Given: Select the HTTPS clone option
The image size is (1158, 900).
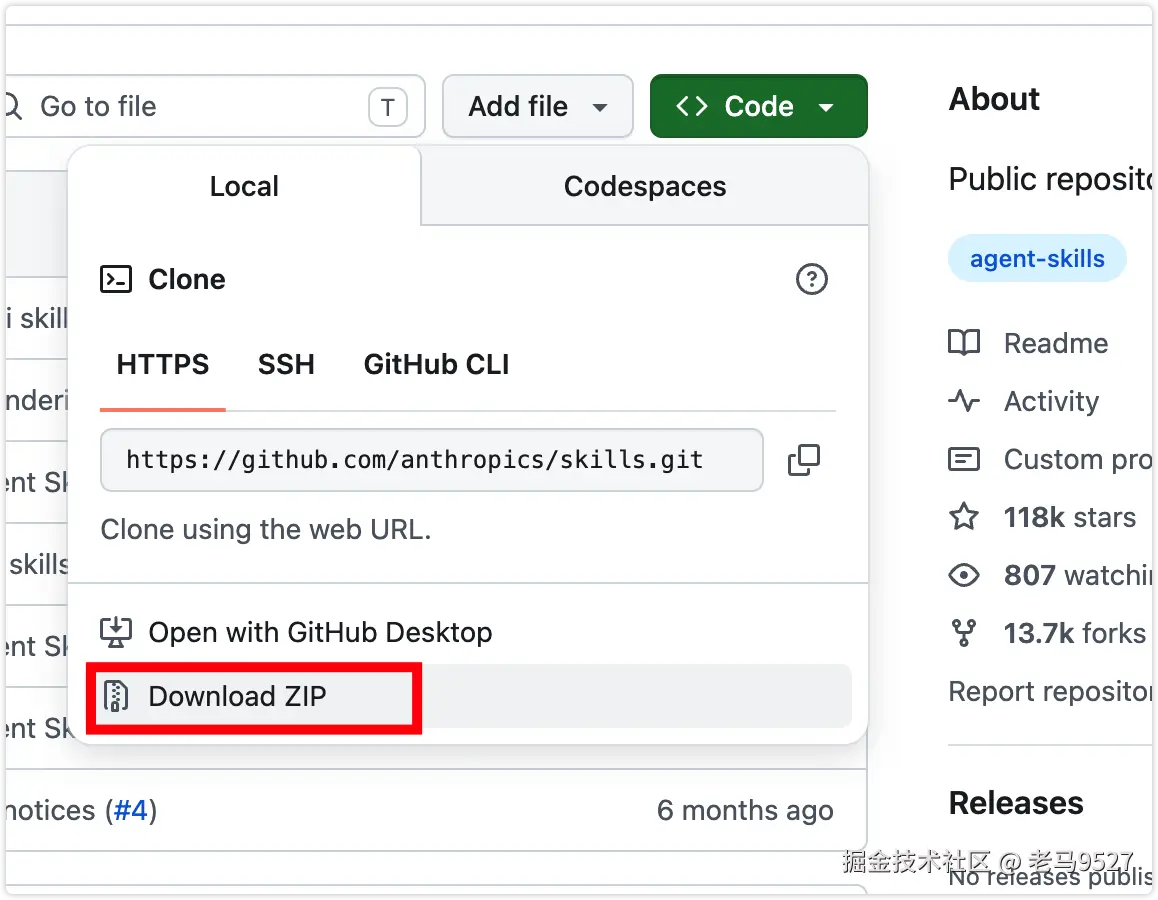Looking at the screenshot, I should (162, 365).
